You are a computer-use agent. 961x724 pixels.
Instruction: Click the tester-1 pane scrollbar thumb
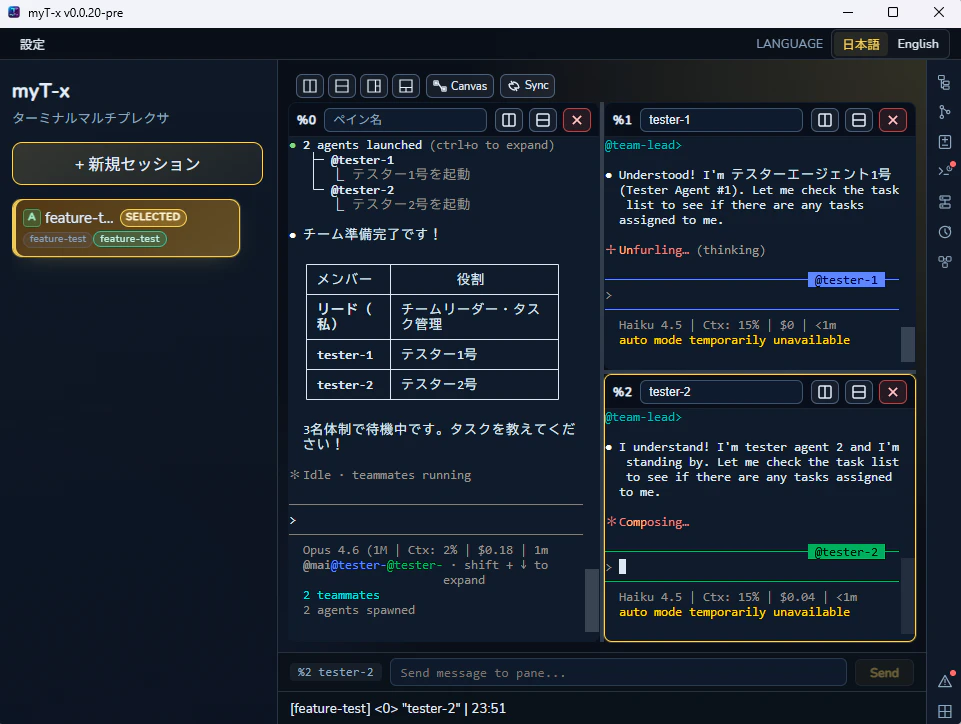pos(908,345)
